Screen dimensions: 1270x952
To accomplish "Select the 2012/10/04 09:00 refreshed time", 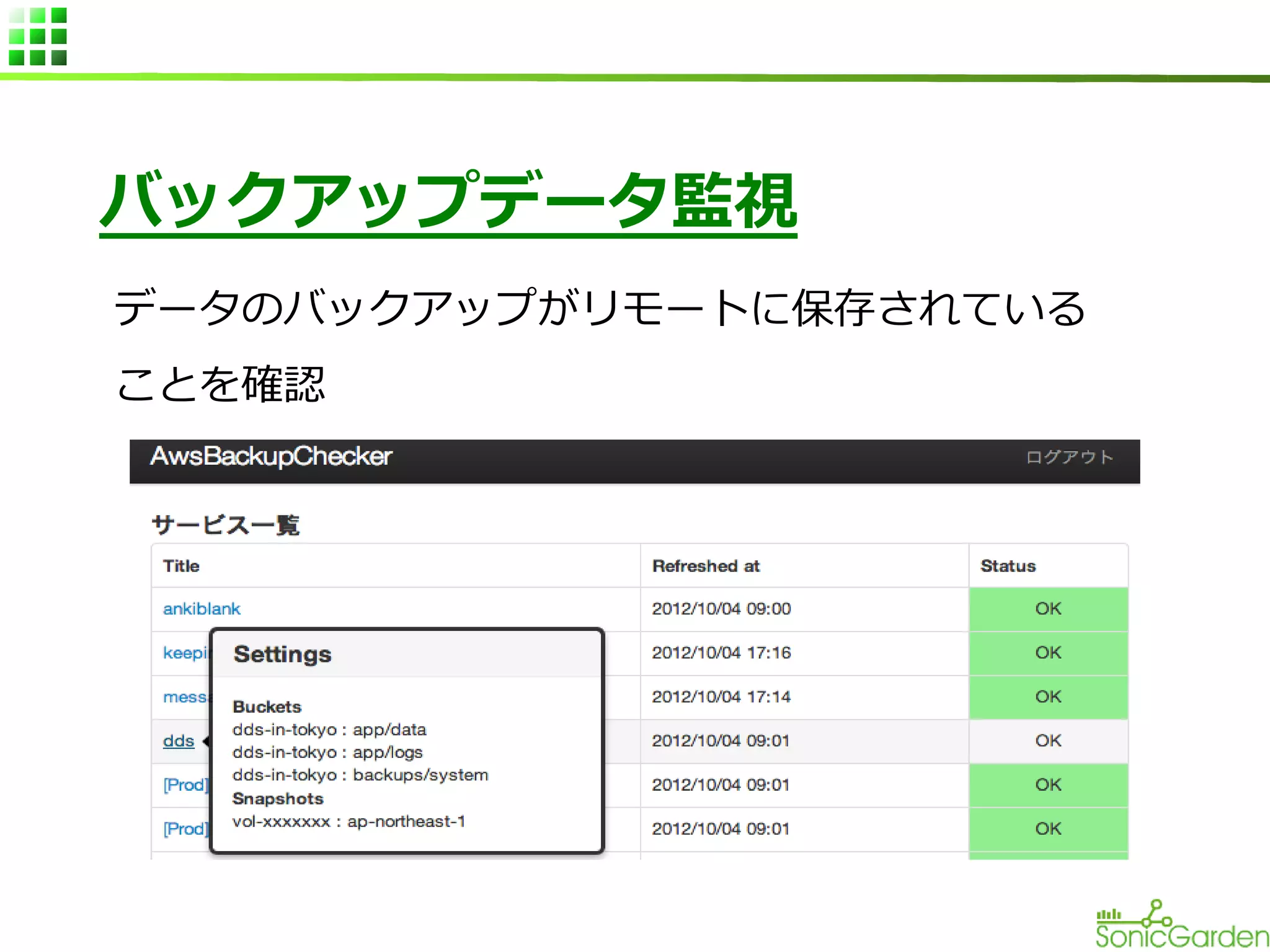I will [x=721, y=609].
